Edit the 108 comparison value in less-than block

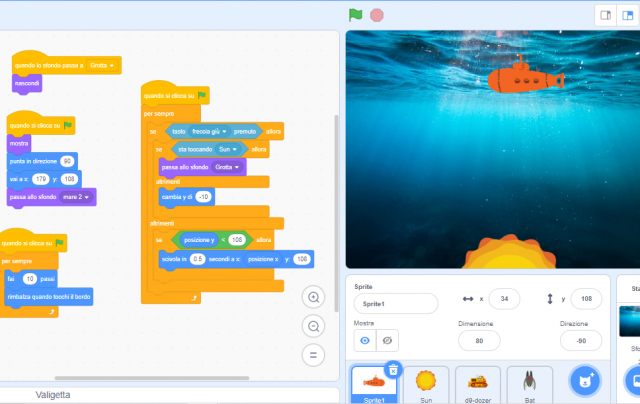237,240
